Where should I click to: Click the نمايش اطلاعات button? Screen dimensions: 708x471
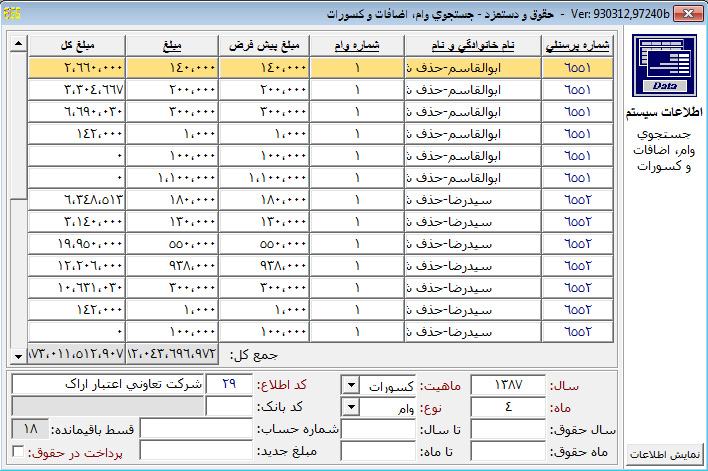(665, 454)
